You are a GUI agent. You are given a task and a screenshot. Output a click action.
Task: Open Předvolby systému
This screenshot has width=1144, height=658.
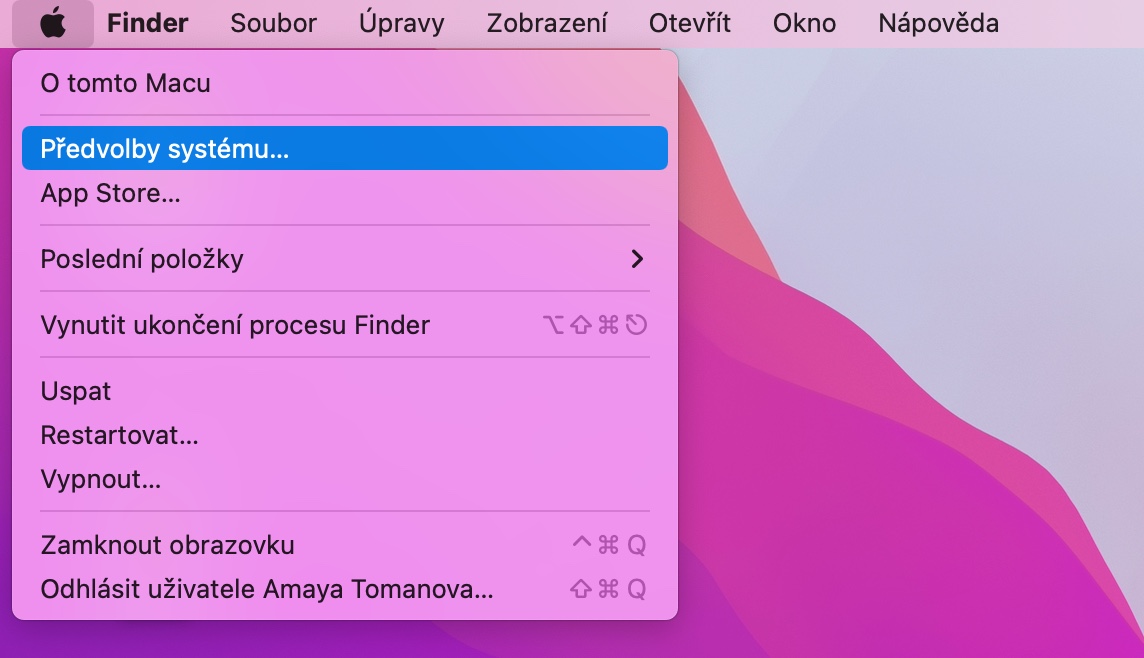coord(164,149)
